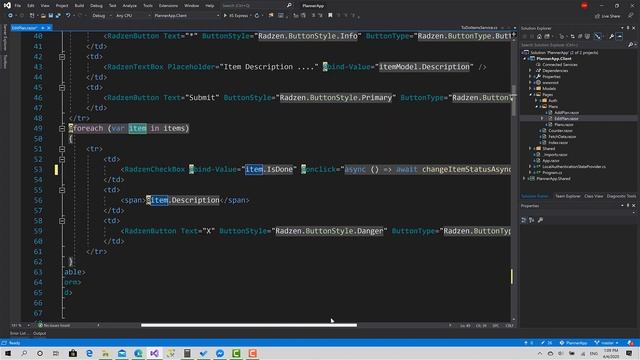Expand PlannerApp.Shared project node

(x=524, y=179)
